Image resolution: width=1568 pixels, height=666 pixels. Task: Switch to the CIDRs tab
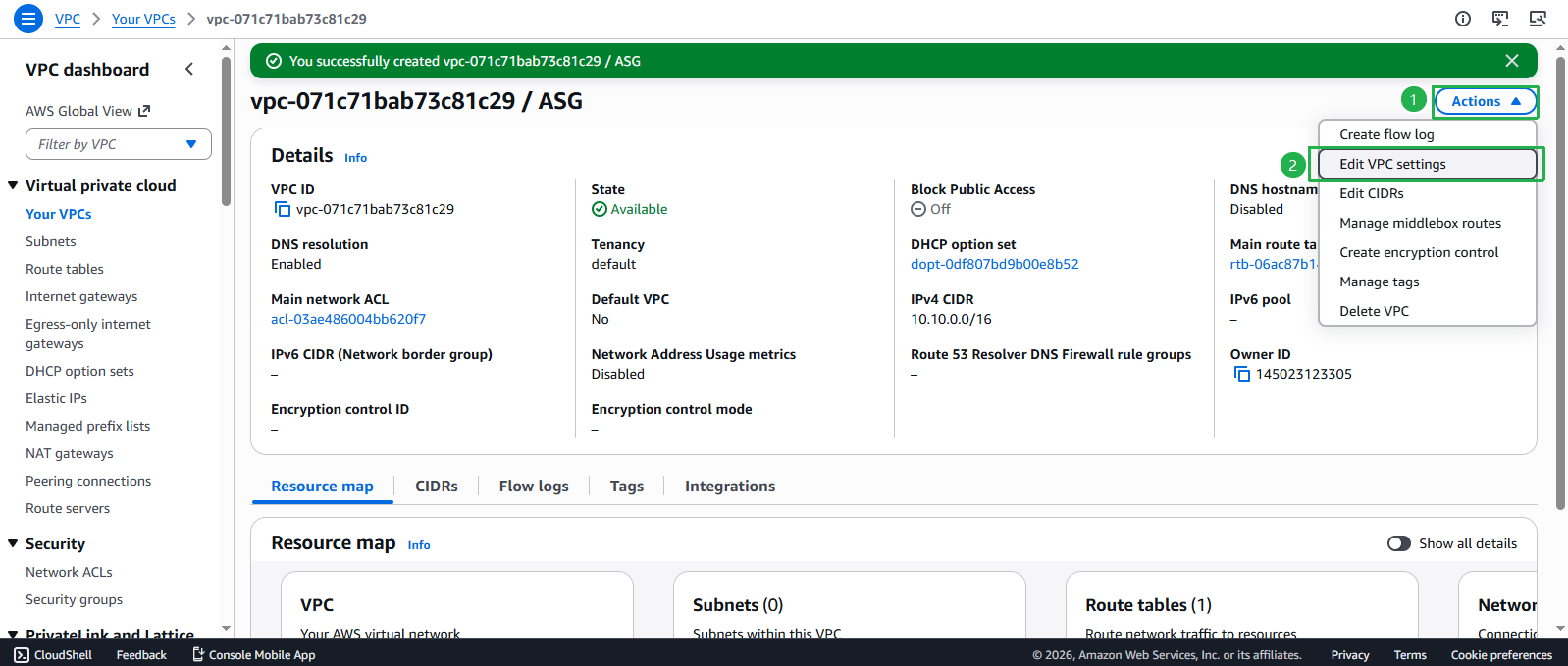437,487
